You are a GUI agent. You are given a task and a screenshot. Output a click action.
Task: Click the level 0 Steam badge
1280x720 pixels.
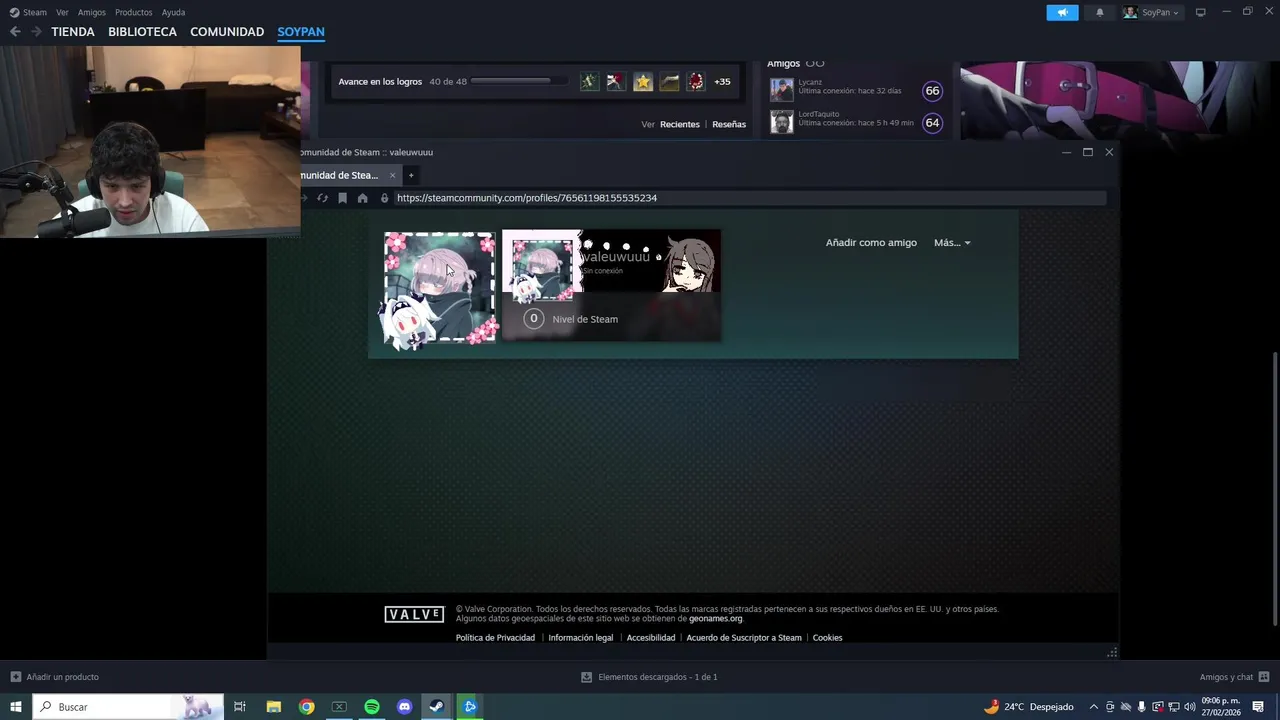(x=533, y=318)
